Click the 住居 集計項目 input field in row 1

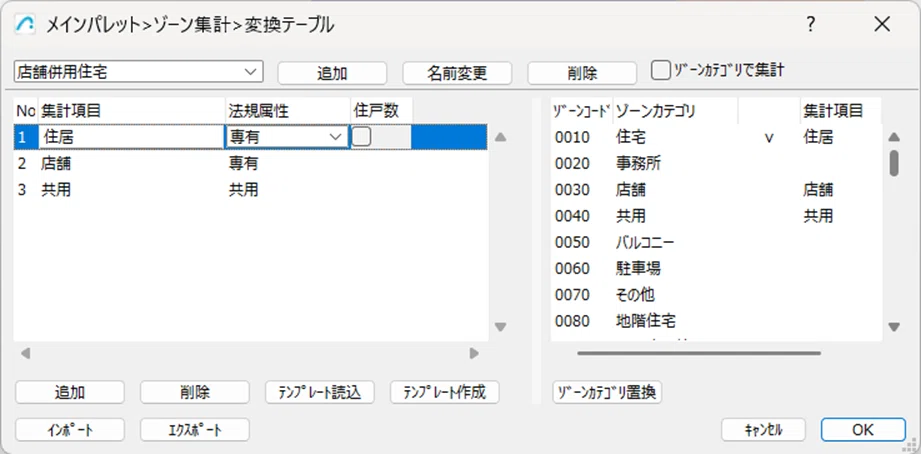pyautogui.click(x=132, y=137)
